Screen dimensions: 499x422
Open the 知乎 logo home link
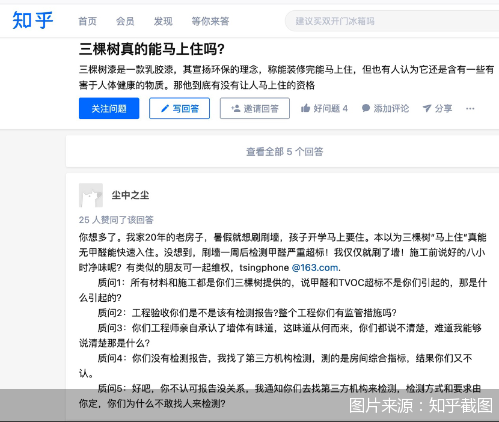point(33,20)
